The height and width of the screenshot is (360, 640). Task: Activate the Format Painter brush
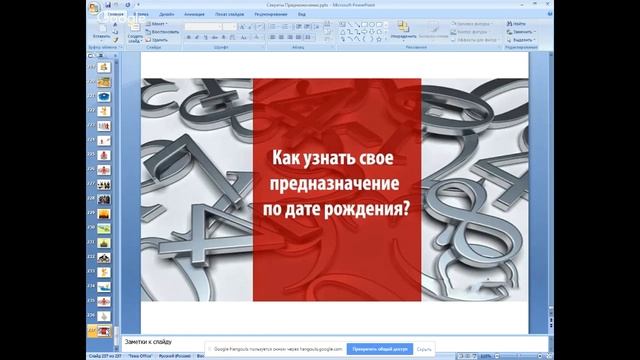pos(115,40)
